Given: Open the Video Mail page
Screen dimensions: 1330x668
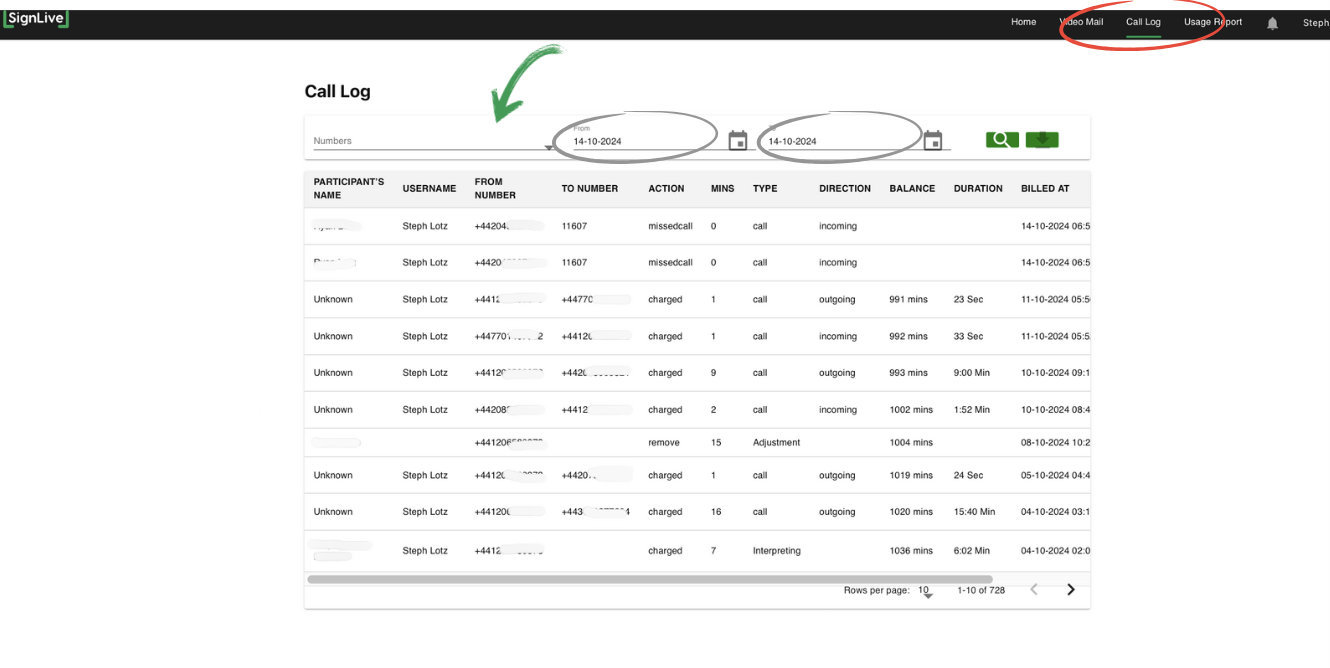Looking at the screenshot, I should pos(1081,22).
